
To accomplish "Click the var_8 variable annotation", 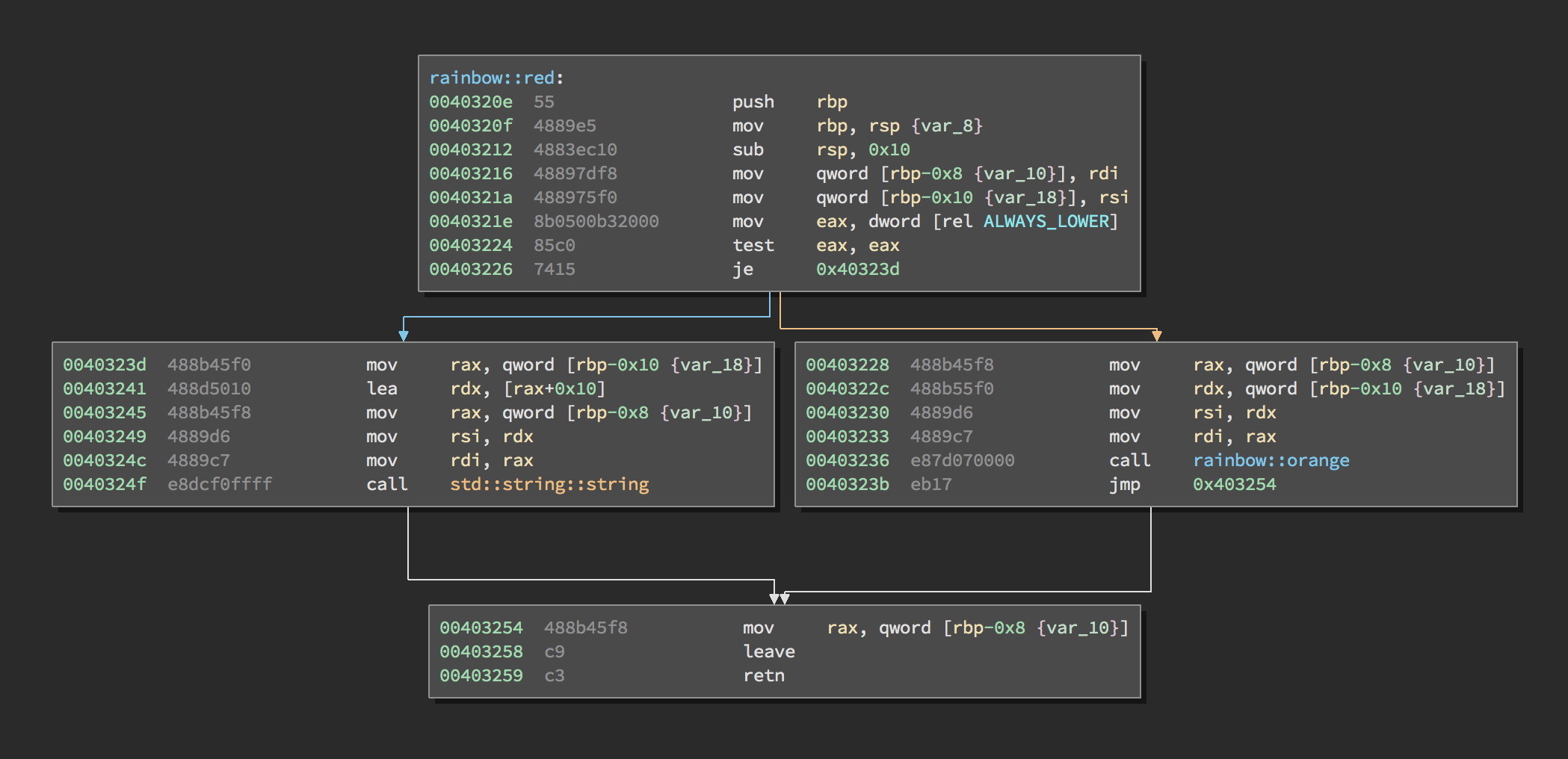I will click(x=946, y=126).
